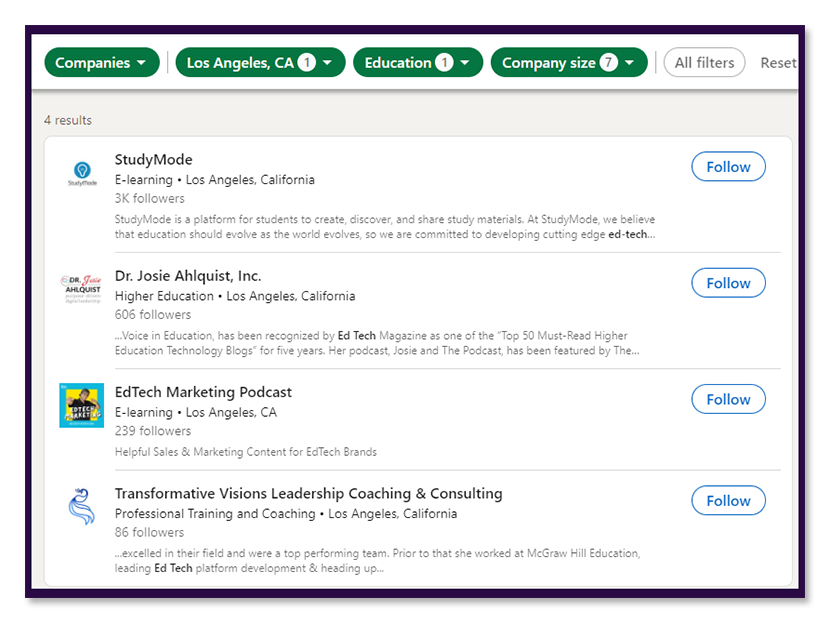The width and height of the screenshot is (830, 623).
Task: Open the StudyMode company title link
Action: 154,159
